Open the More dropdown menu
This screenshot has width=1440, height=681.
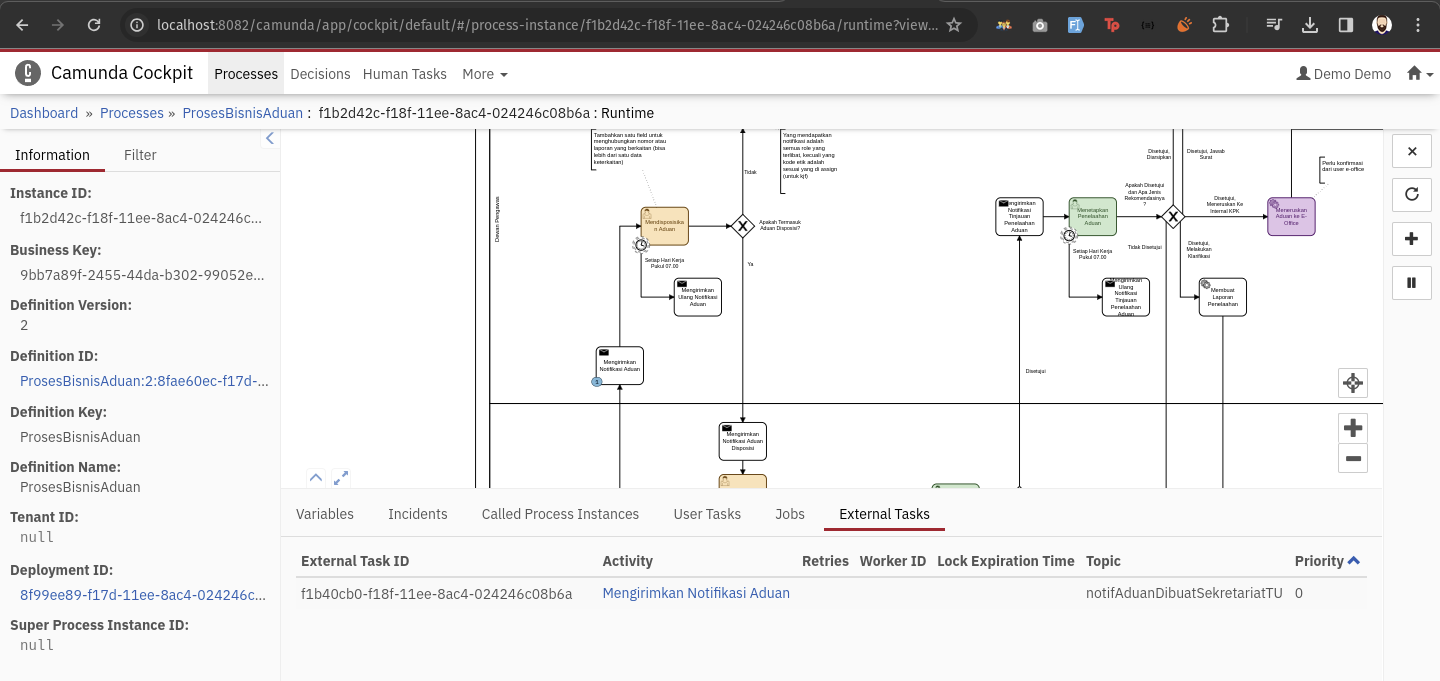pyautogui.click(x=484, y=74)
